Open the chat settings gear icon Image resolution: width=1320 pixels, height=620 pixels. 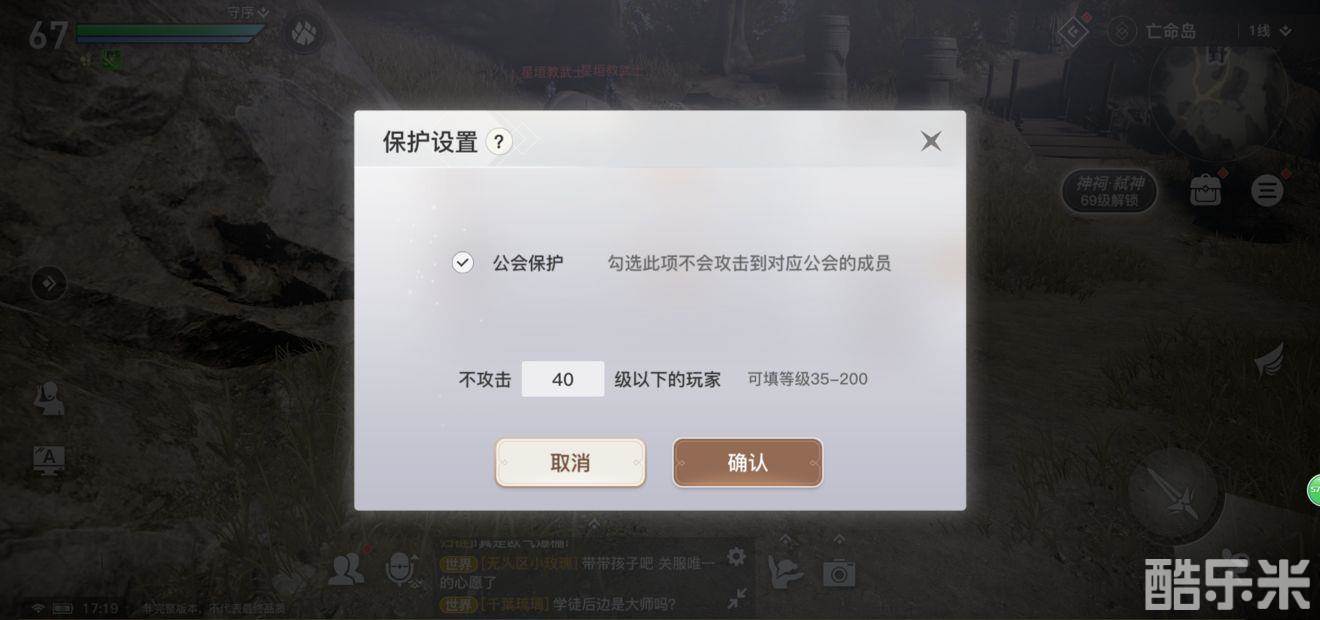[x=736, y=556]
